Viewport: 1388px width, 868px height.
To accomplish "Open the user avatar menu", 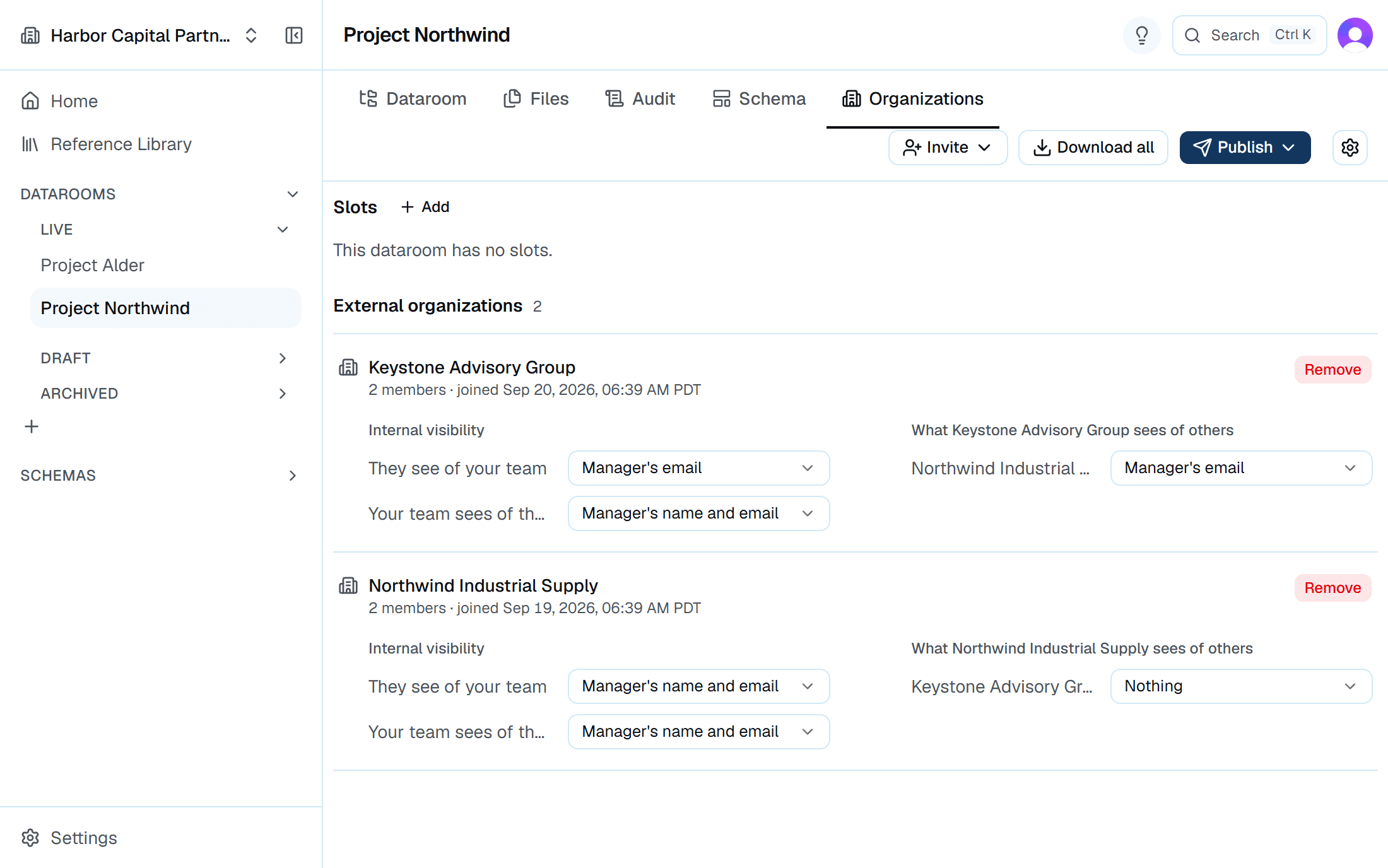I will pos(1355,35).
